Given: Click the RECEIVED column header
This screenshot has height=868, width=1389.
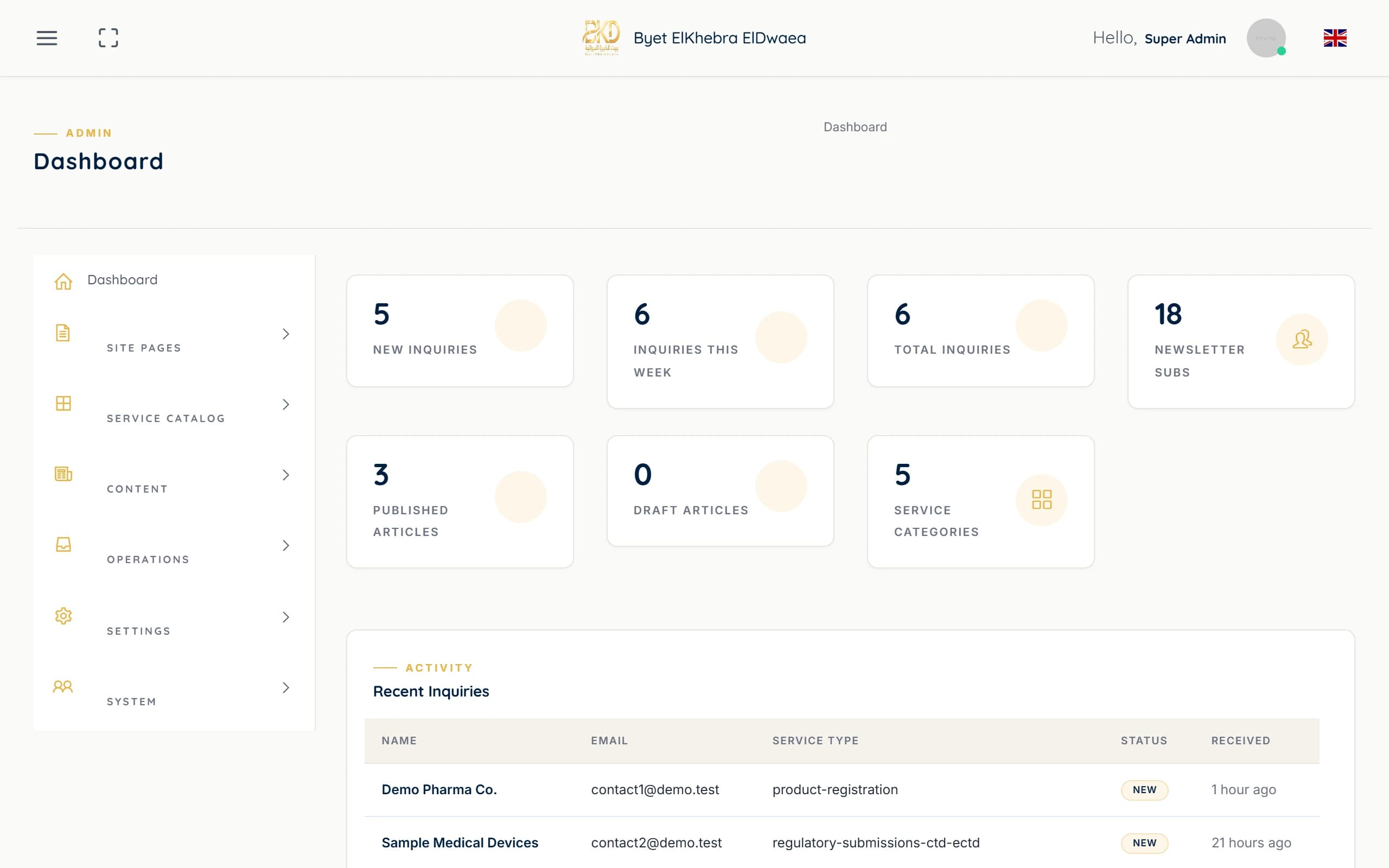Looking at the screenshot, I should coord(1240,741).
